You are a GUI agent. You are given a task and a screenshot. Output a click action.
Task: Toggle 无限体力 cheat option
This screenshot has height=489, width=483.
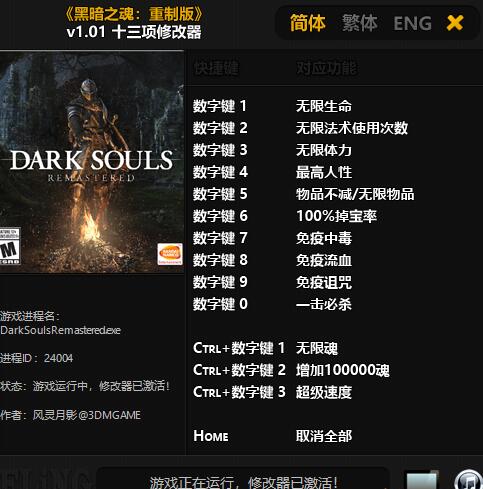[x=324, y=150]
